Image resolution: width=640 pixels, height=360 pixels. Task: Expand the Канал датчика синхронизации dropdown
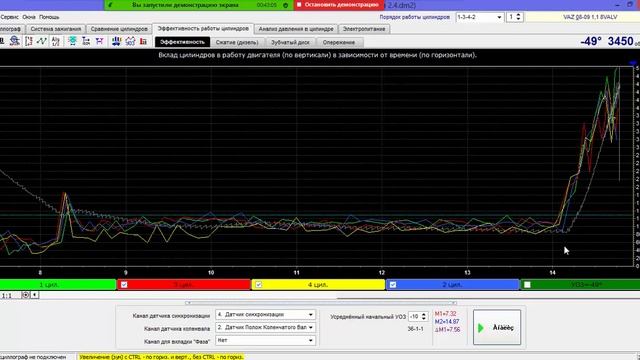[265, 315]
